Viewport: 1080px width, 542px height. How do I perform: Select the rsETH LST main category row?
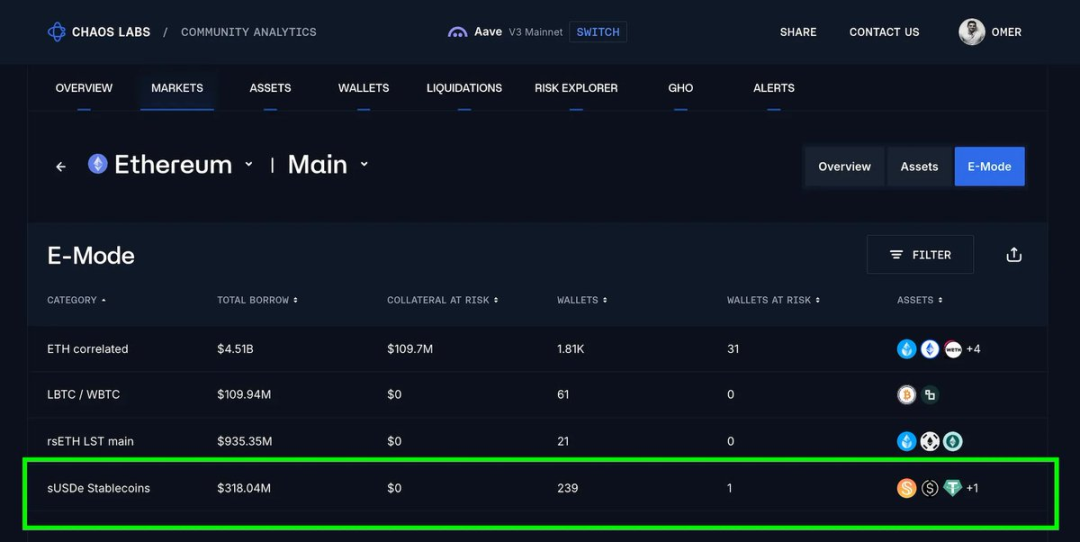pos(537,441)
